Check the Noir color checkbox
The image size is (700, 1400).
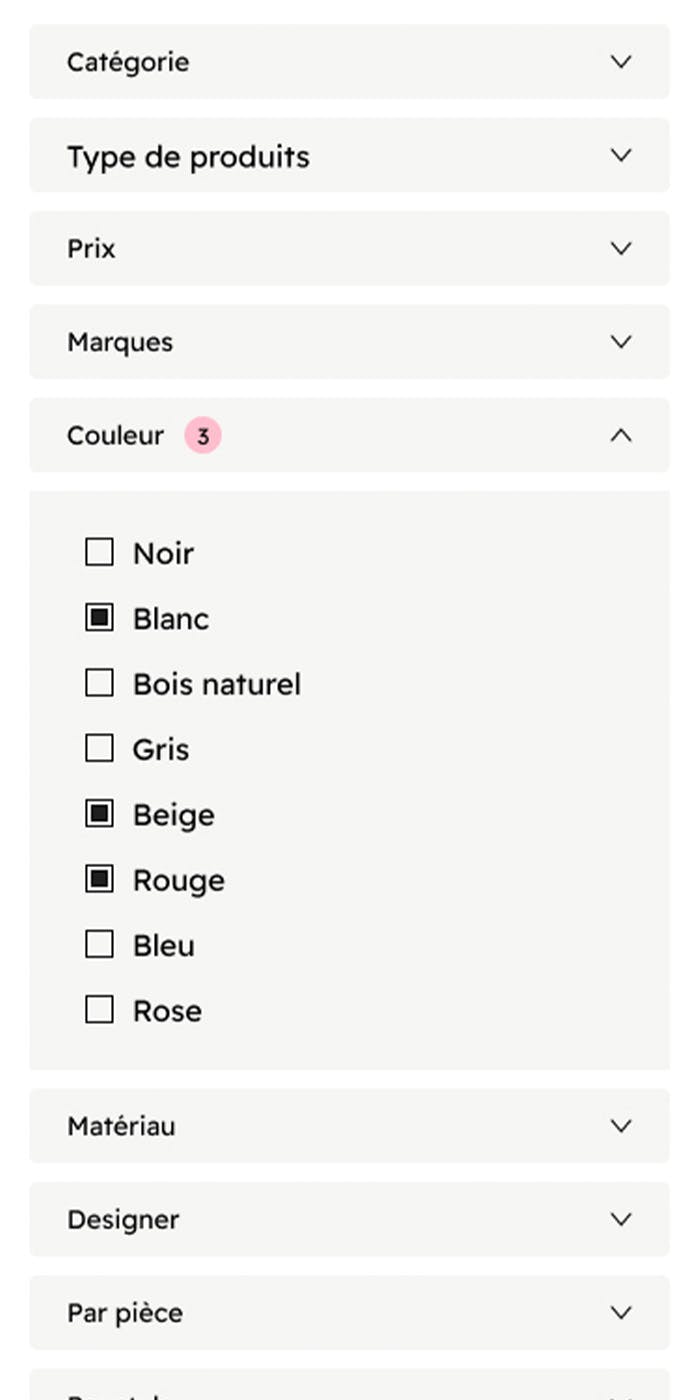click(99, 552)
